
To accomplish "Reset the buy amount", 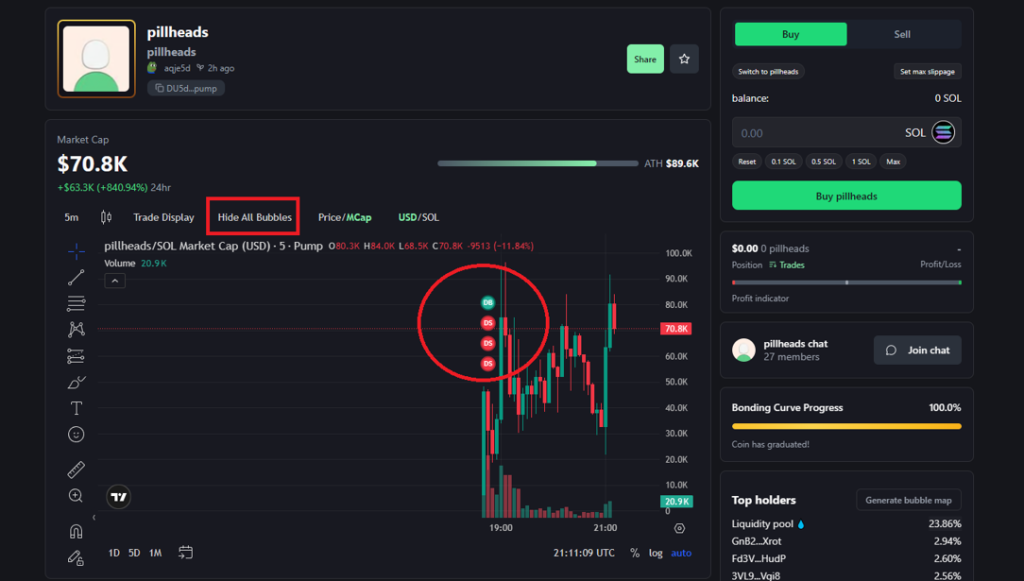I will 747,161.
